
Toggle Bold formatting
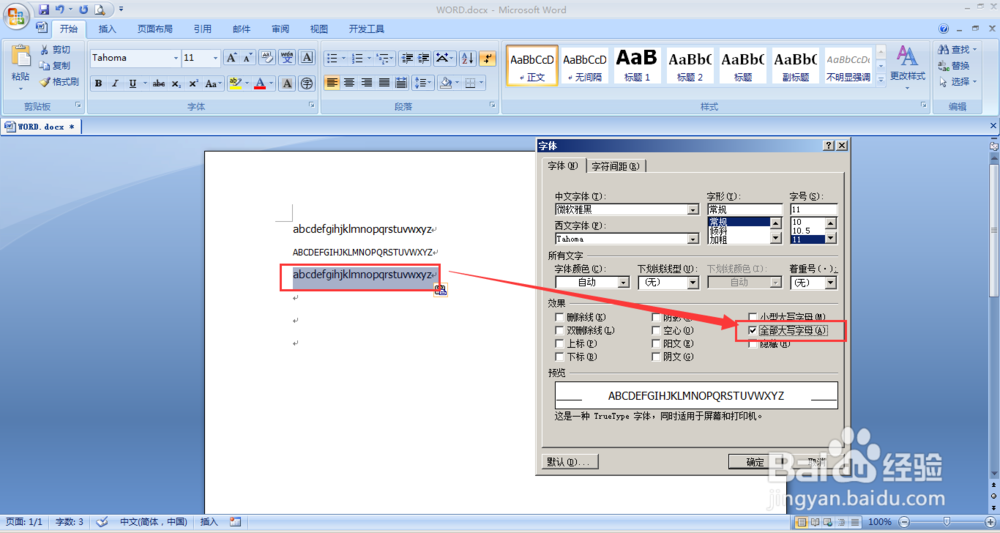[98, 84]
